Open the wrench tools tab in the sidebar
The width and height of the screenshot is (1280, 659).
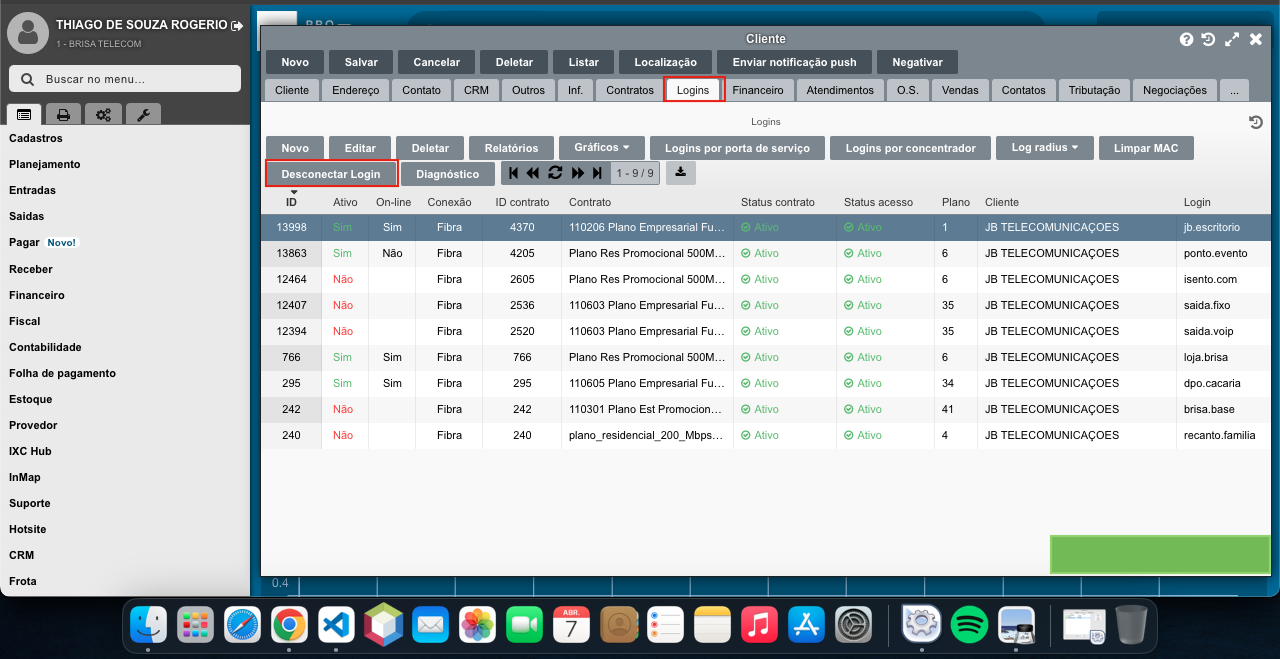(x=143, y=114)
